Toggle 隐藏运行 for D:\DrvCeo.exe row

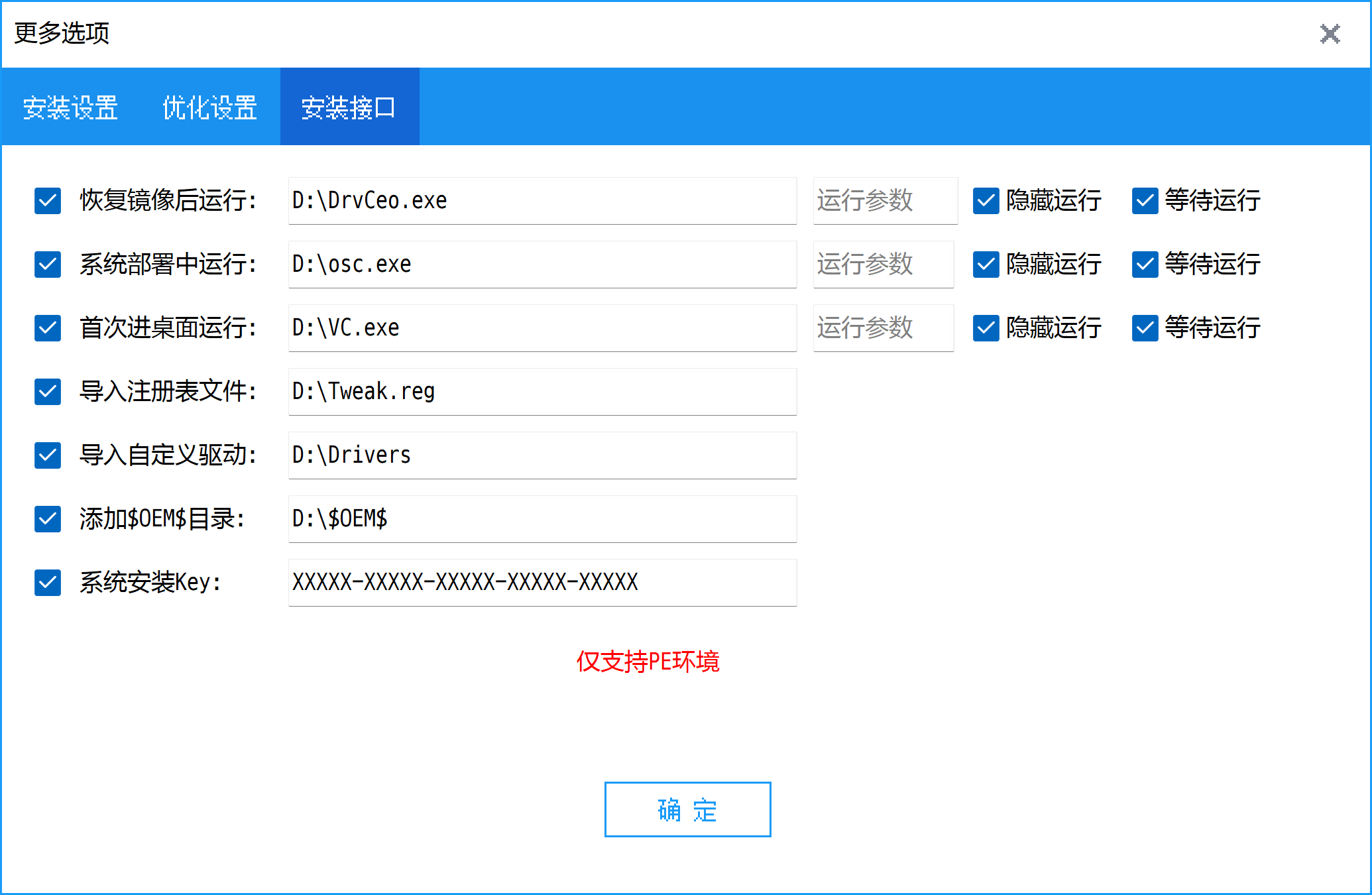coord(986,201)
